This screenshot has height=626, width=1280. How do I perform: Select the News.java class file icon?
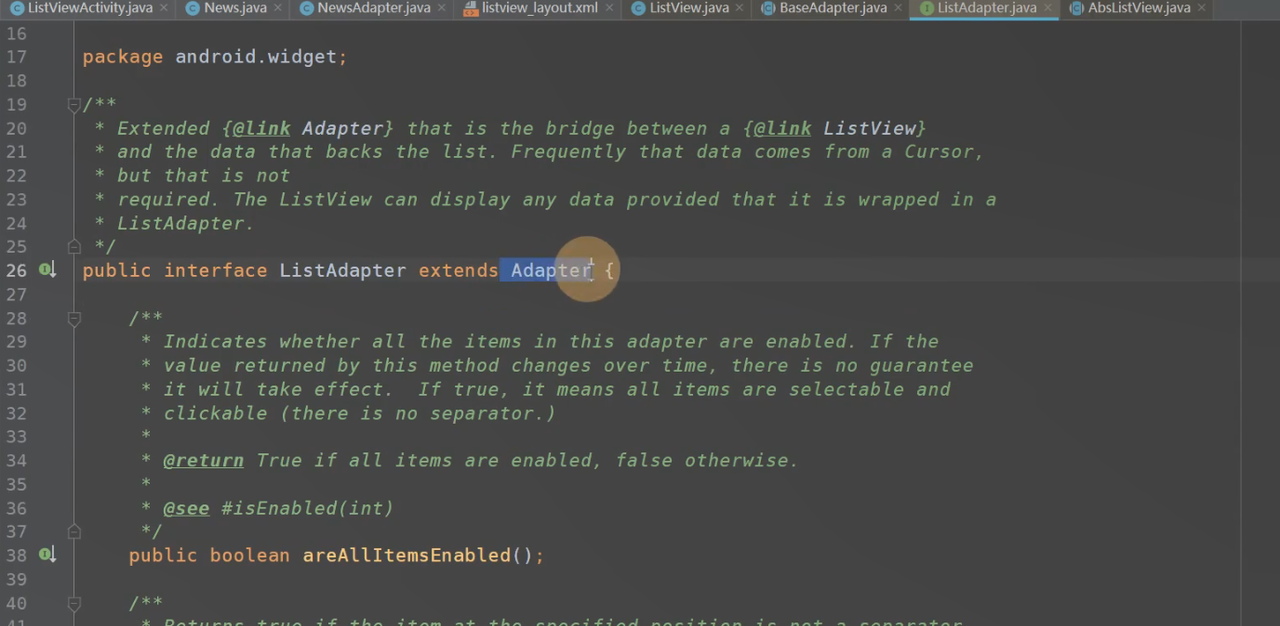193,8
